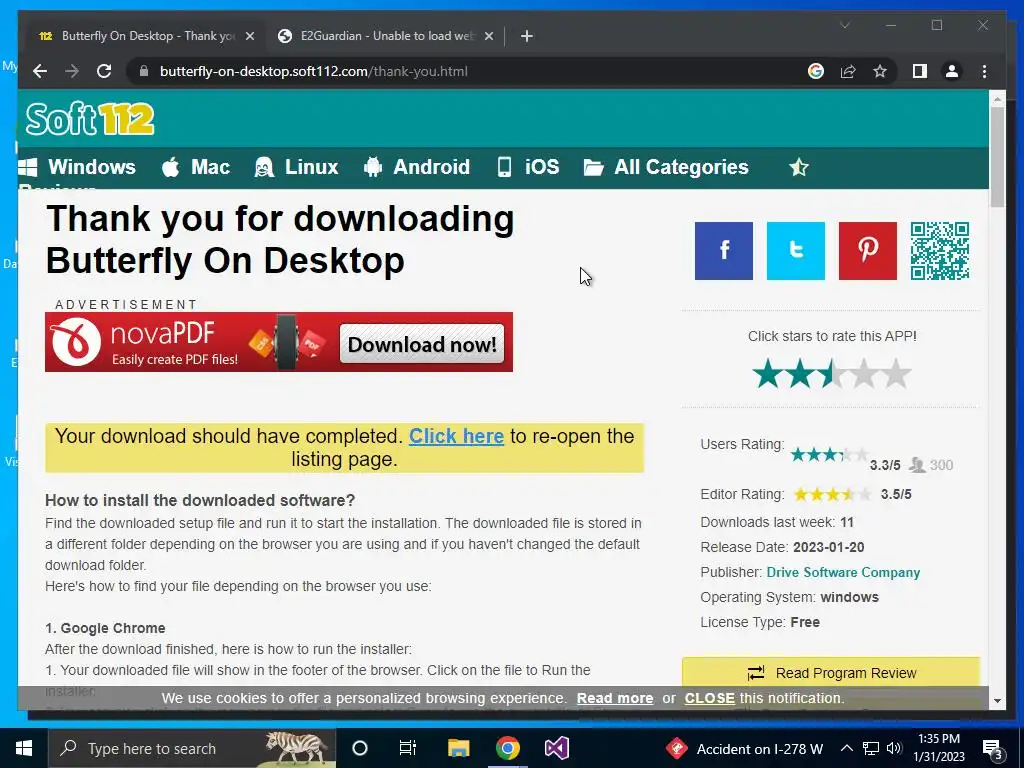Open All Categories menu

[666, 167]
